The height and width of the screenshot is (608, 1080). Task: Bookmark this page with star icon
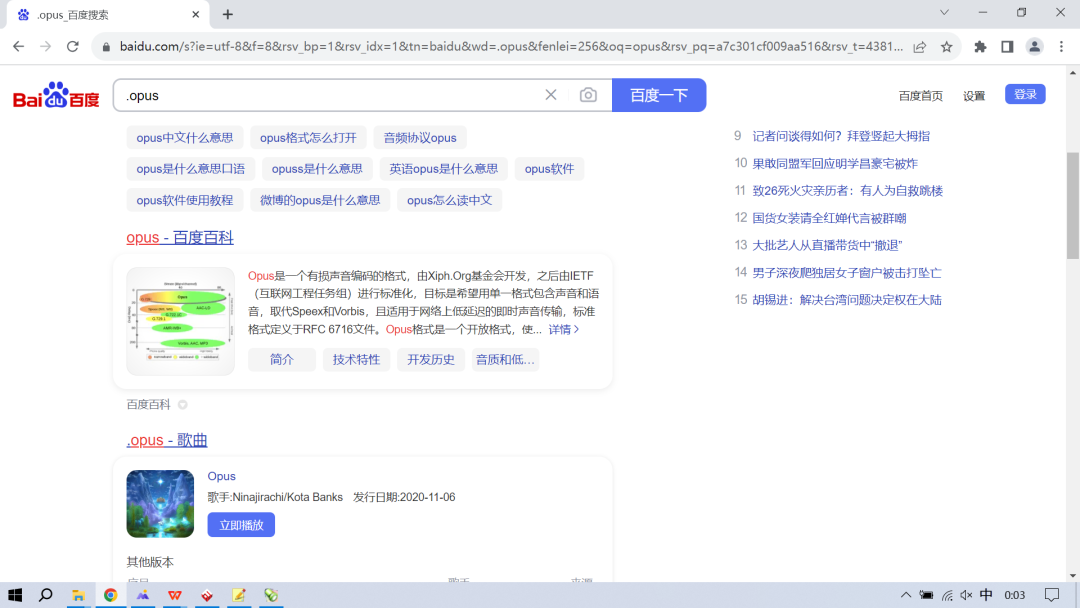click(946, 47)
